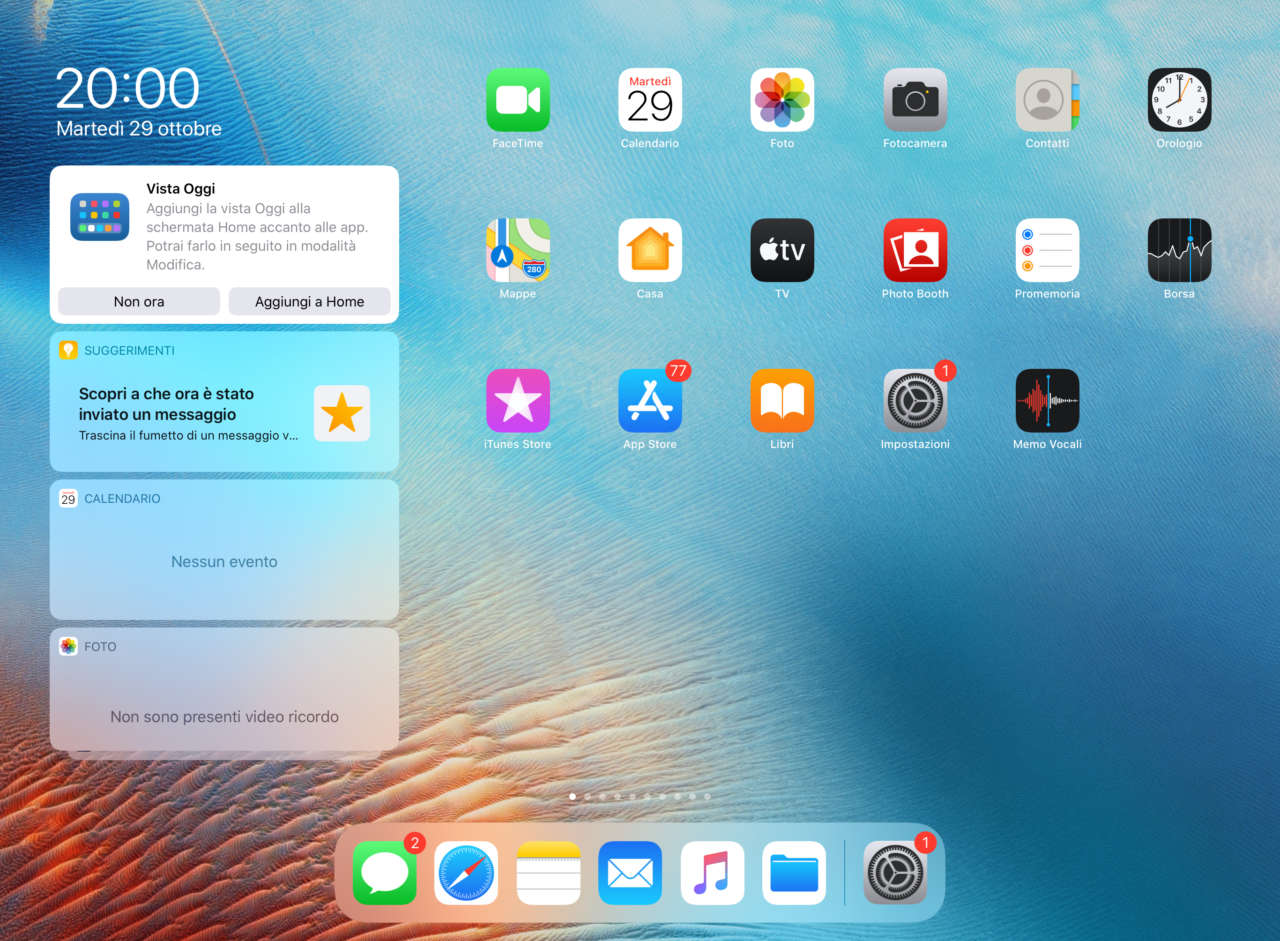Screen dimensions: 1280x941
Task: Tap the "Vista Oggi" title text
Action: point(181,189)
